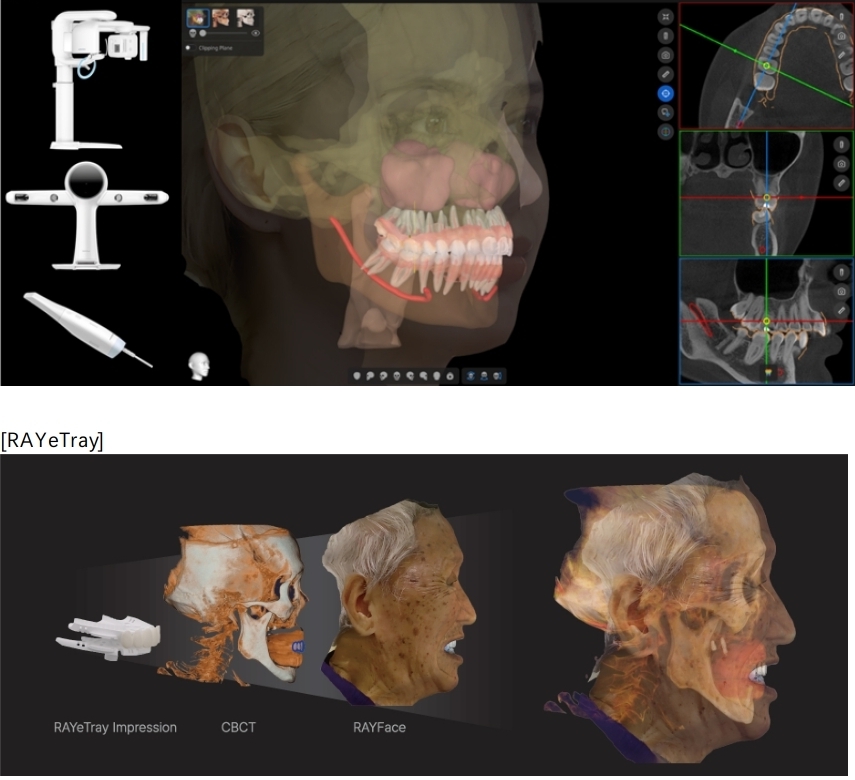
Task: Click the yellow crosshair center in axial view
Action: 766,66
